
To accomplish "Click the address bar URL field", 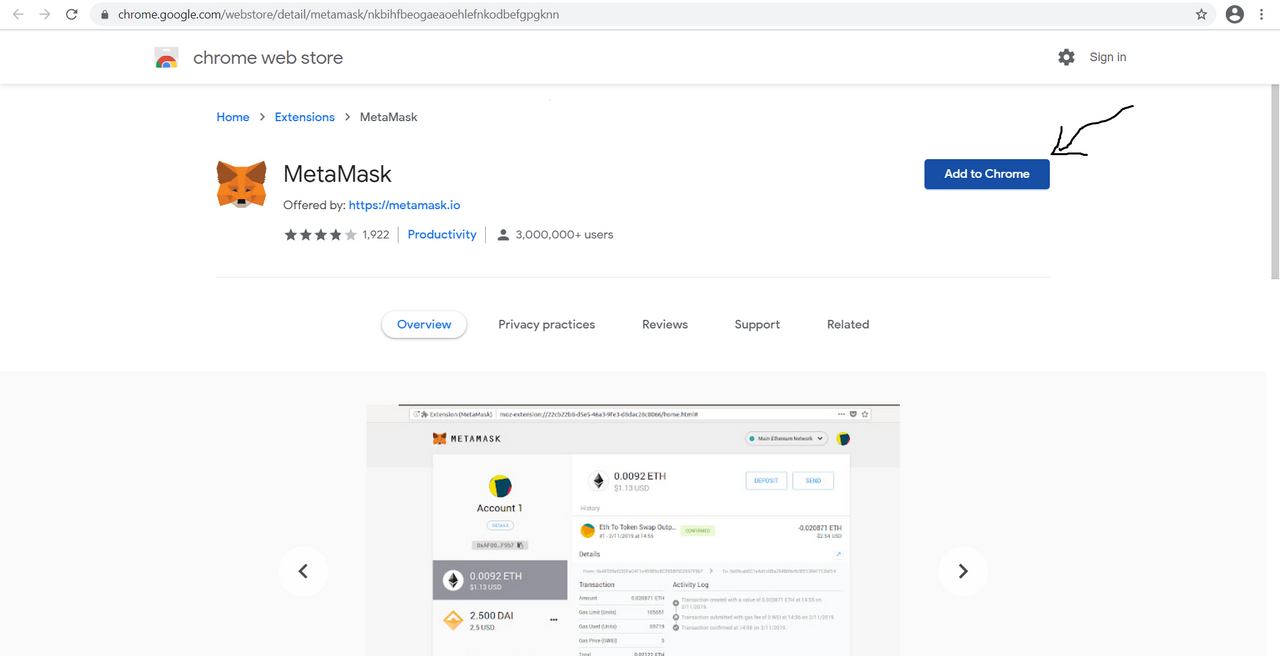I will pos(650,15).
